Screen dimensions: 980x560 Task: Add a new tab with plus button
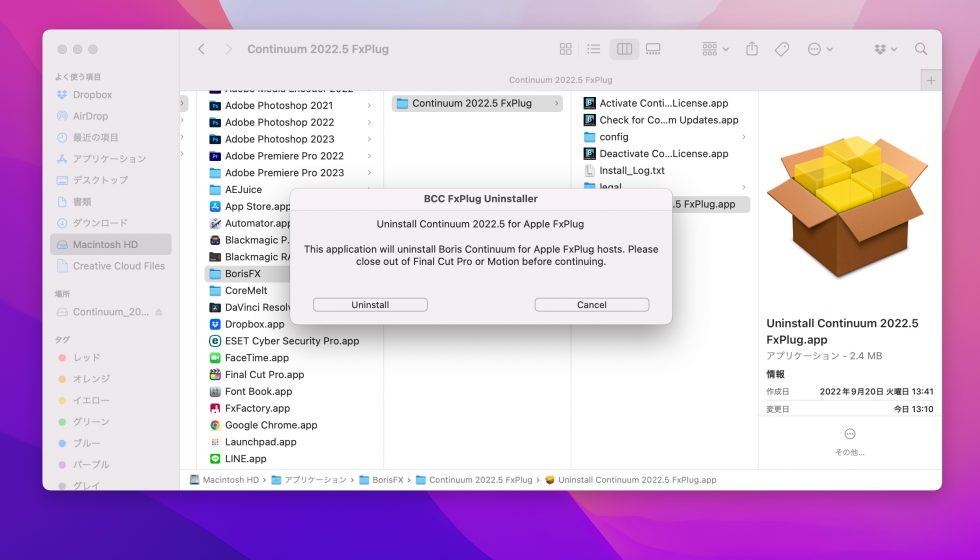(931, 80)
